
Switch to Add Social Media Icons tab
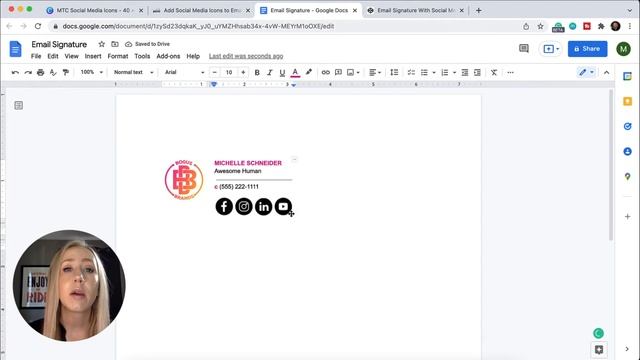pos(201,10)
